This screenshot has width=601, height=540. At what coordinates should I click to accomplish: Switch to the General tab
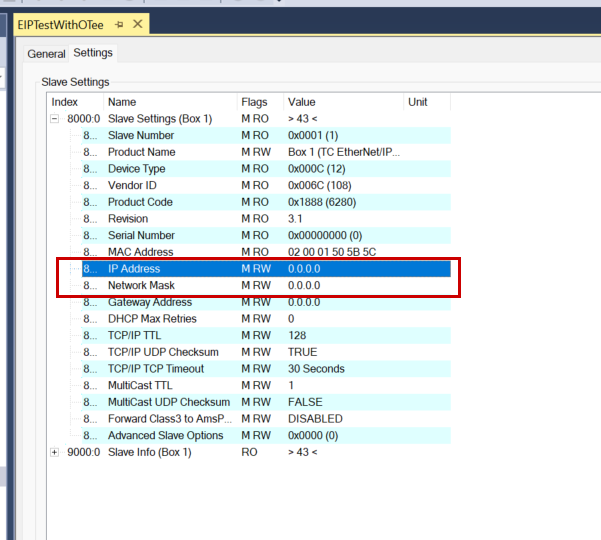coord(46,54)
